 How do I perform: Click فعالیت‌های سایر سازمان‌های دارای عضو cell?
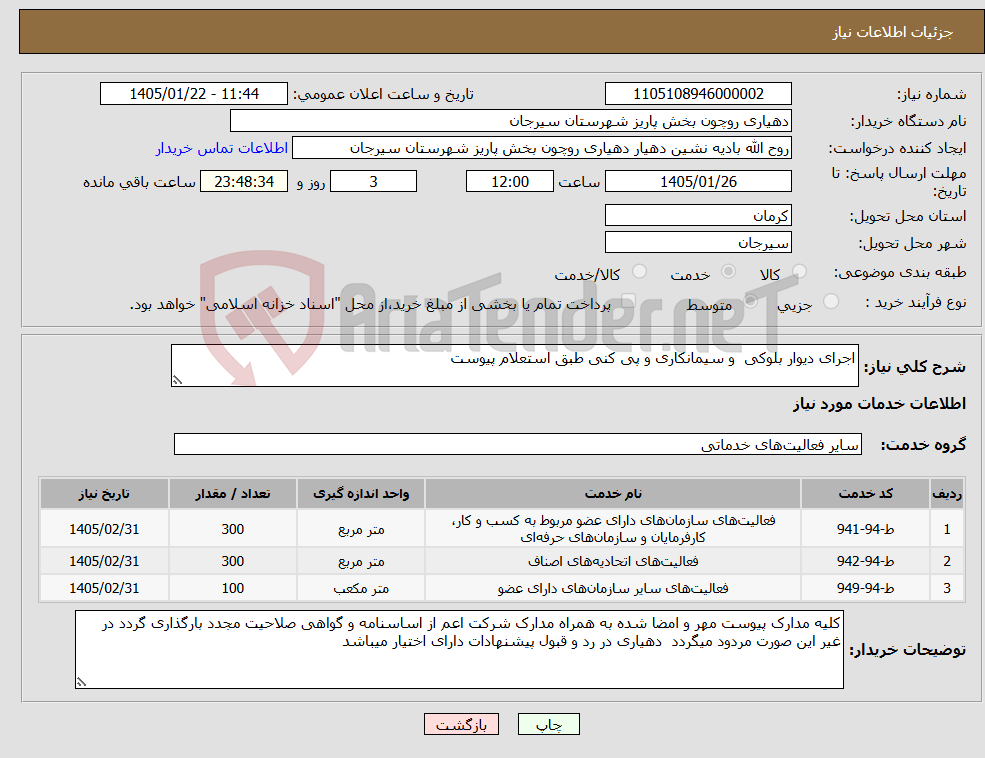(x=613, y=588)
